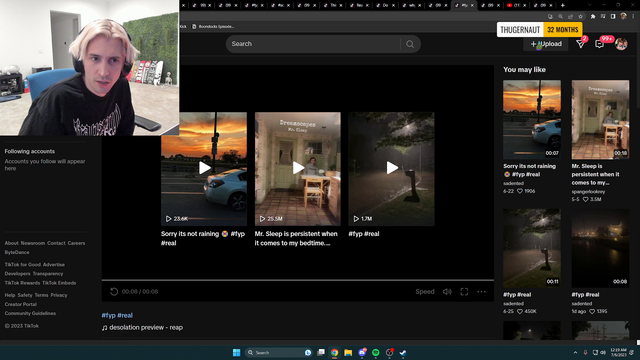Like the video with 1906 likes
The width and height of the screenshot is (640, 360).
pos(520,191)
